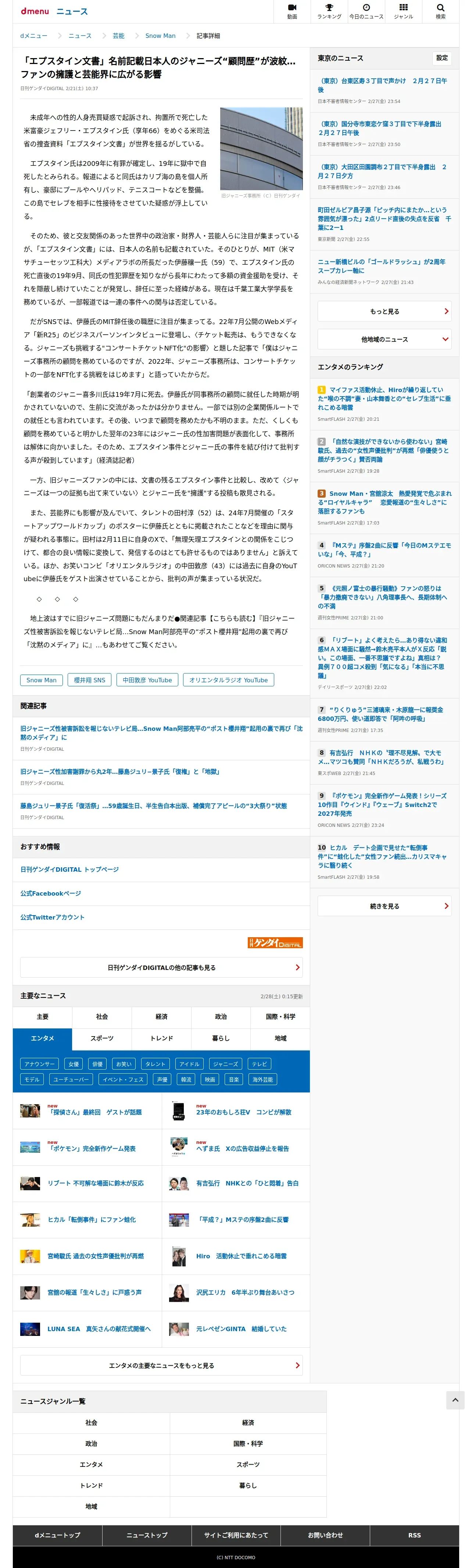Click 日刊ゲンダイDIGITALの他の記事も見る button
Image resolution: width=472 pixels, height=1568 pixels.
[161, 967]
